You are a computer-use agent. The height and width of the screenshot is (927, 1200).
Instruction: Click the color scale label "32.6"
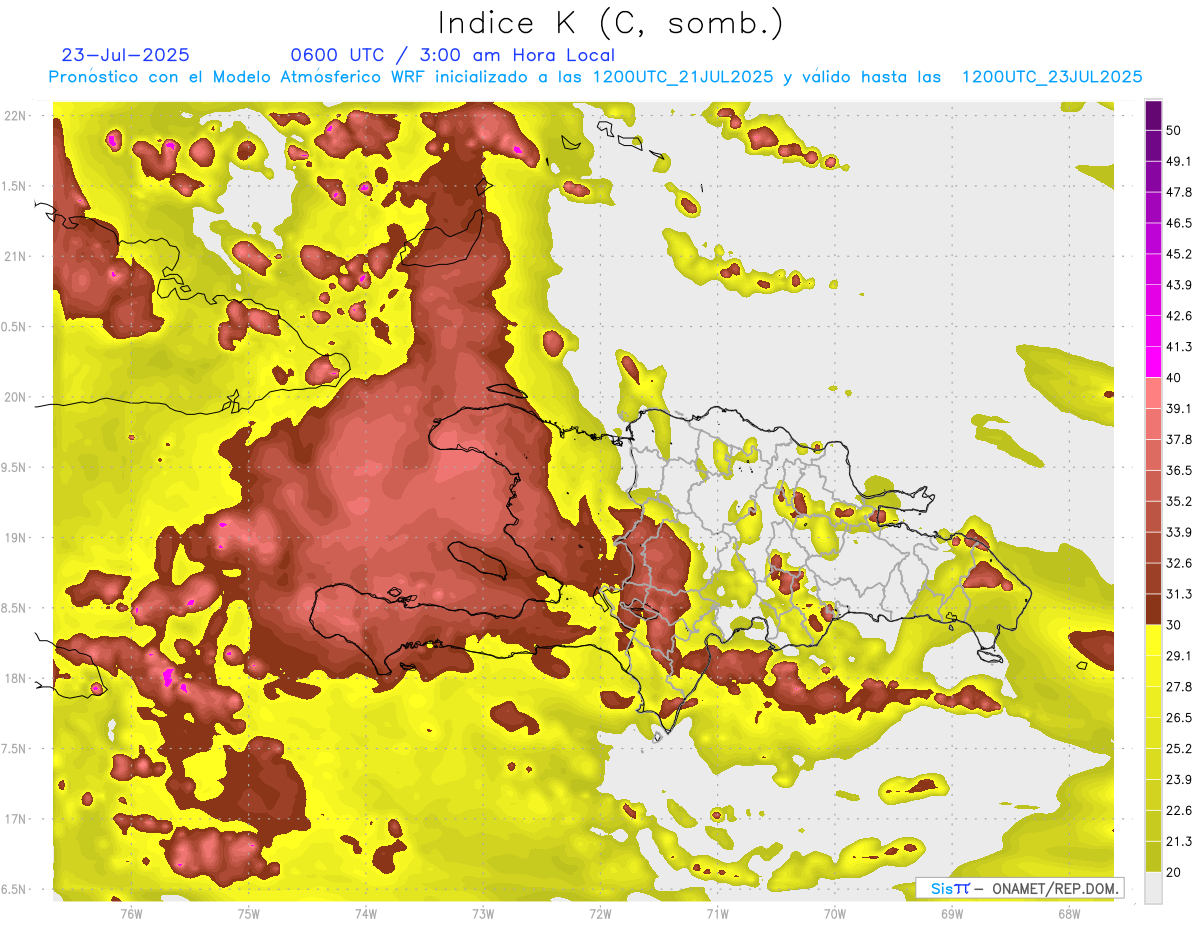click(x=1179, y=563)
